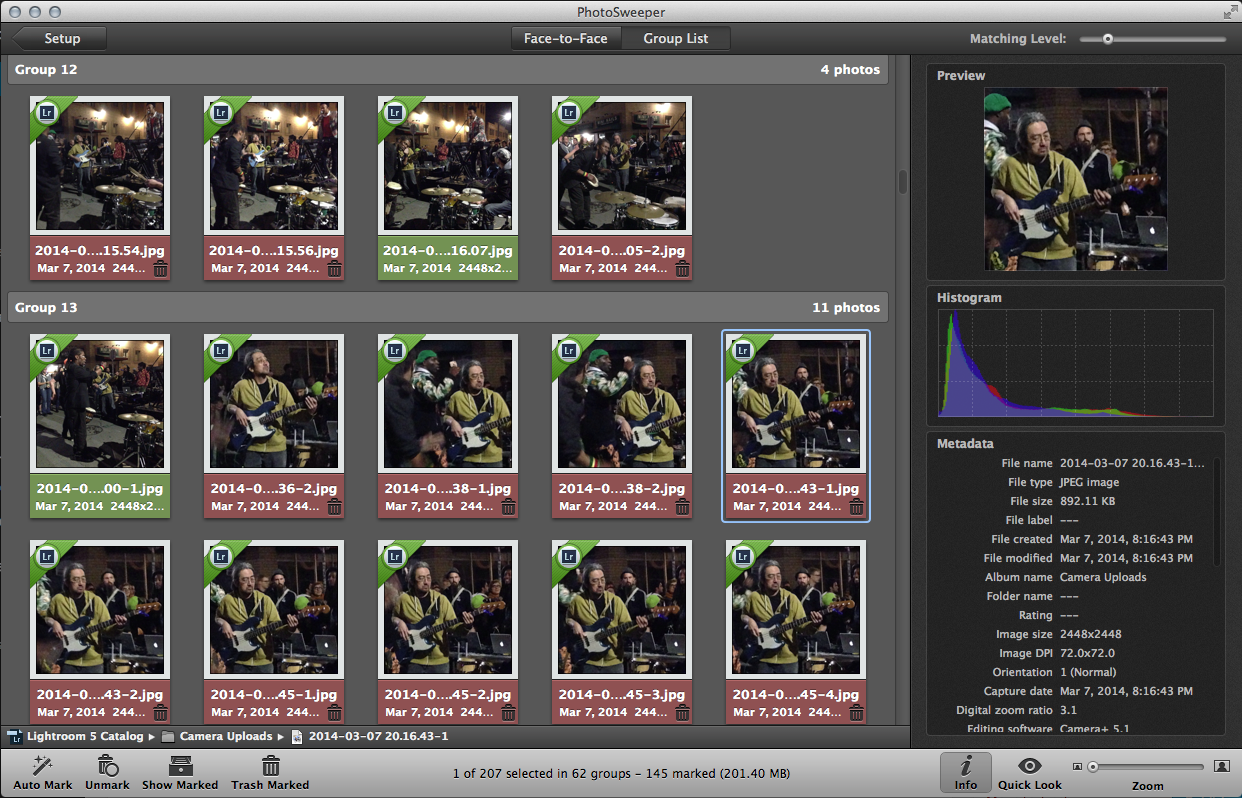Click Lightroom badge on 2014-0....16.07.jpg

[x=395, y=113]
